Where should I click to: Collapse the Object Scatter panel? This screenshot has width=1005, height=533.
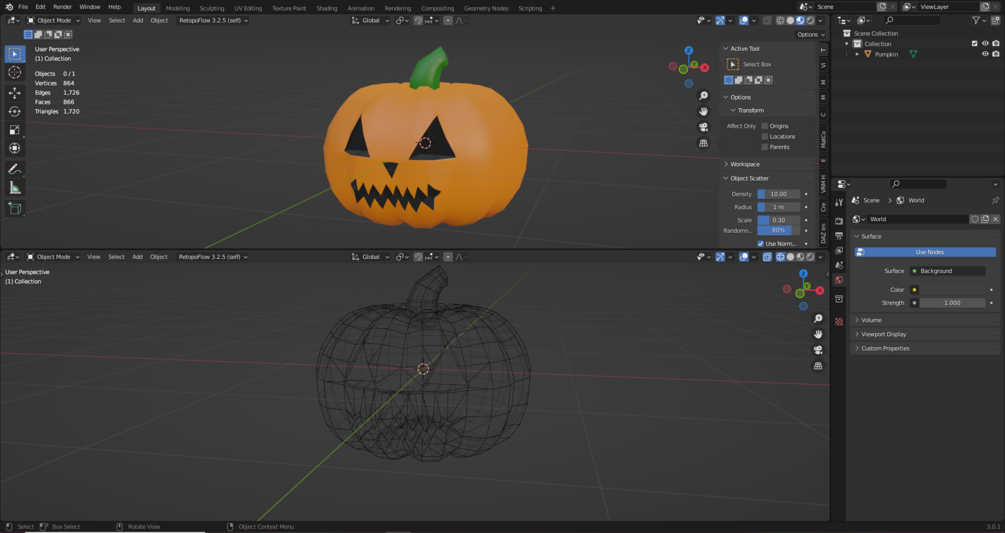[x=749, y=178]
